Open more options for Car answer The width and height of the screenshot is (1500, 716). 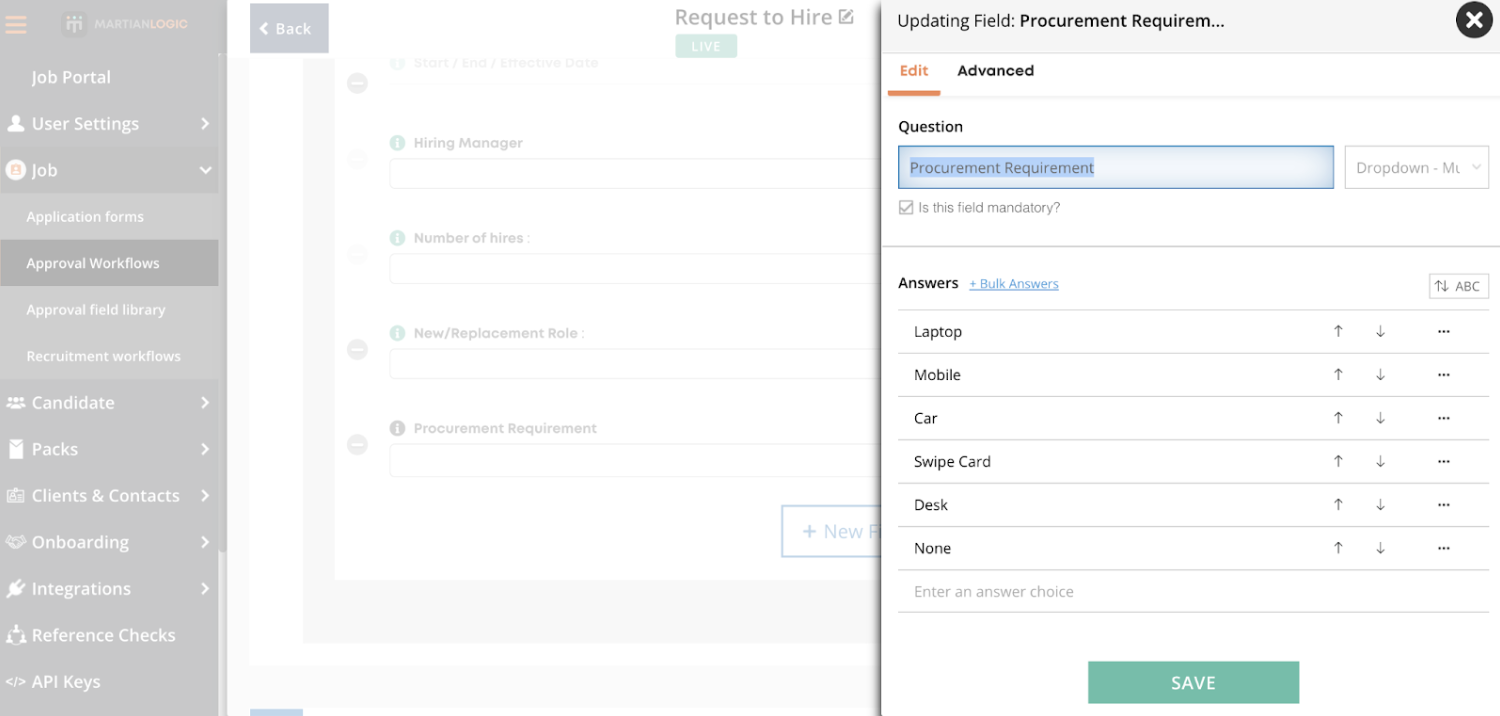(1443, 418)
